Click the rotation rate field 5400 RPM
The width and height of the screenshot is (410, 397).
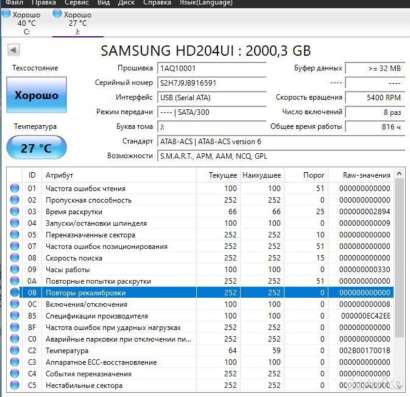click(x=375, y=97)
